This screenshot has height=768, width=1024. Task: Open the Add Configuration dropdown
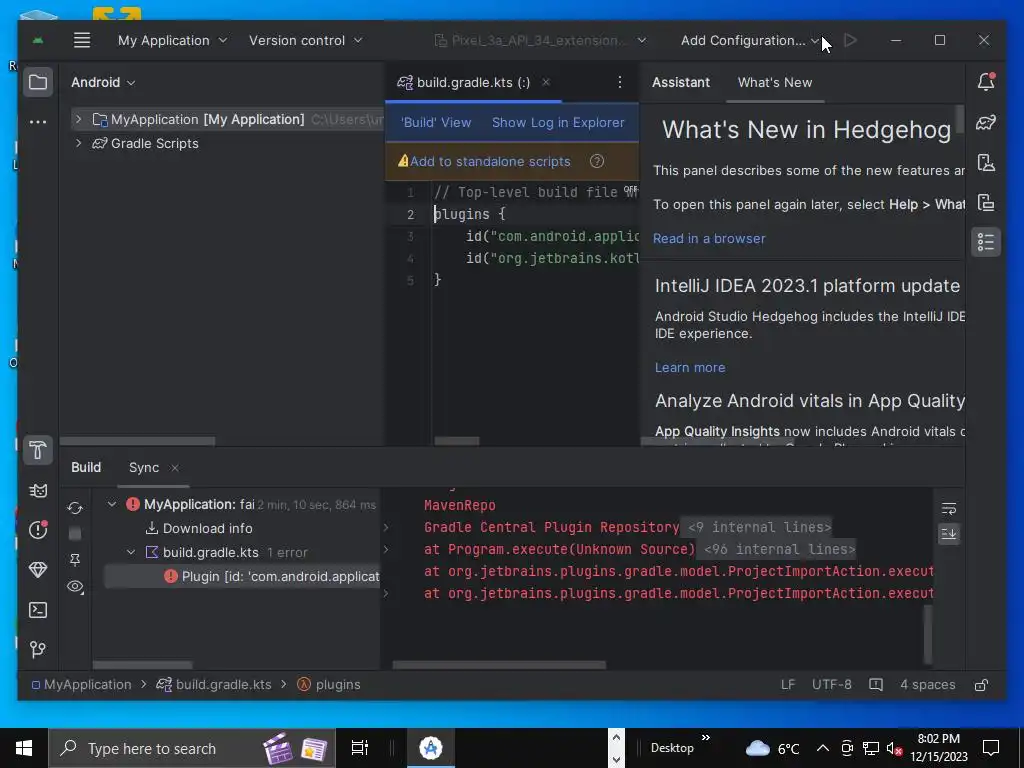point(750,40)
